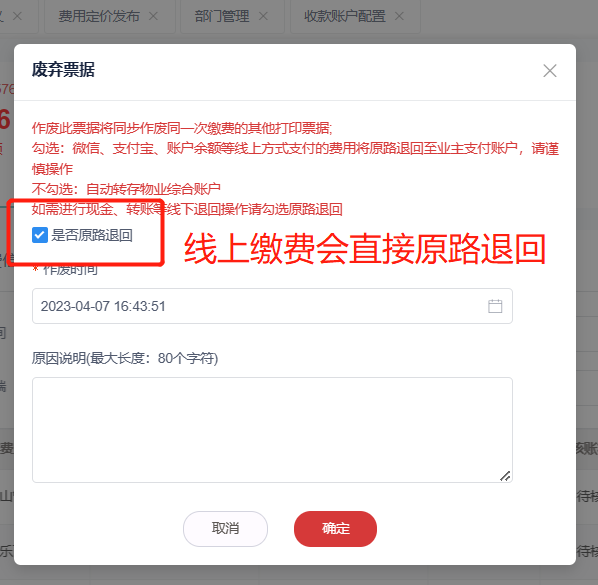Close the 费用定价发布 tab via its x
598x585 pixels.
point(153,16)
